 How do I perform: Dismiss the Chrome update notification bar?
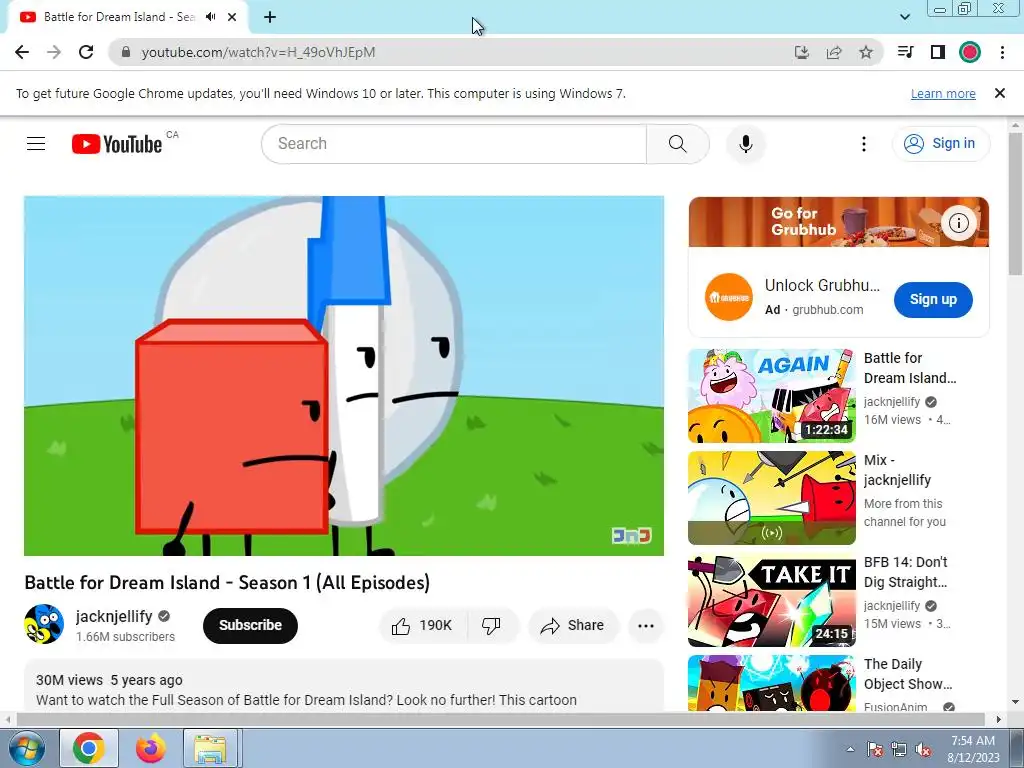point(999,93)
